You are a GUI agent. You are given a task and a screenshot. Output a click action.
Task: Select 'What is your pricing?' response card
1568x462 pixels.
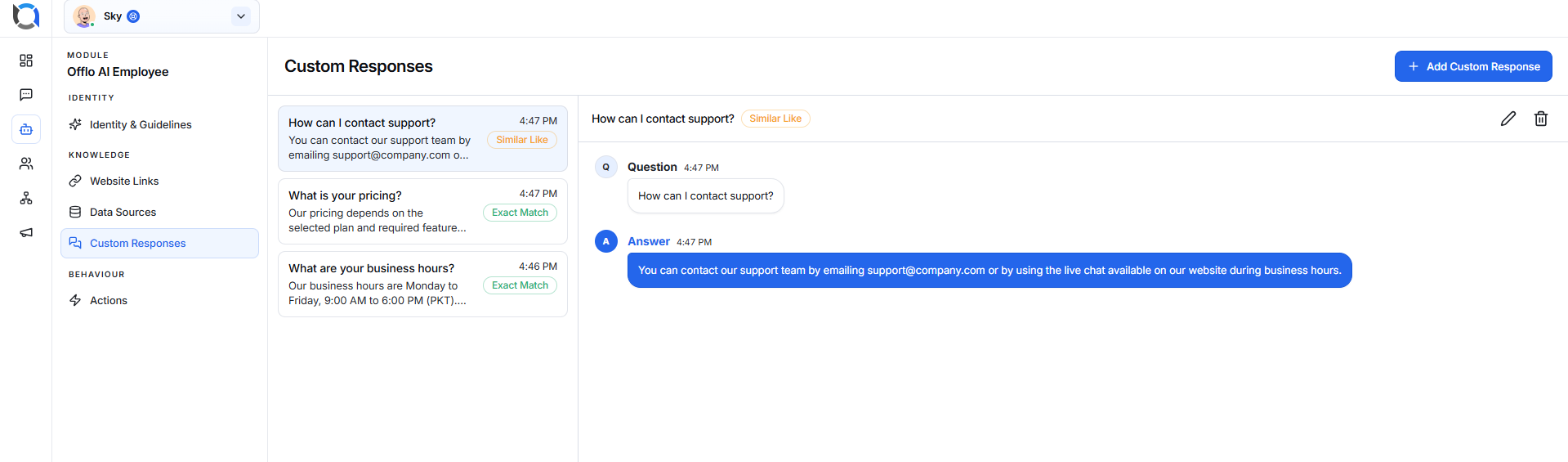[422, 211]
